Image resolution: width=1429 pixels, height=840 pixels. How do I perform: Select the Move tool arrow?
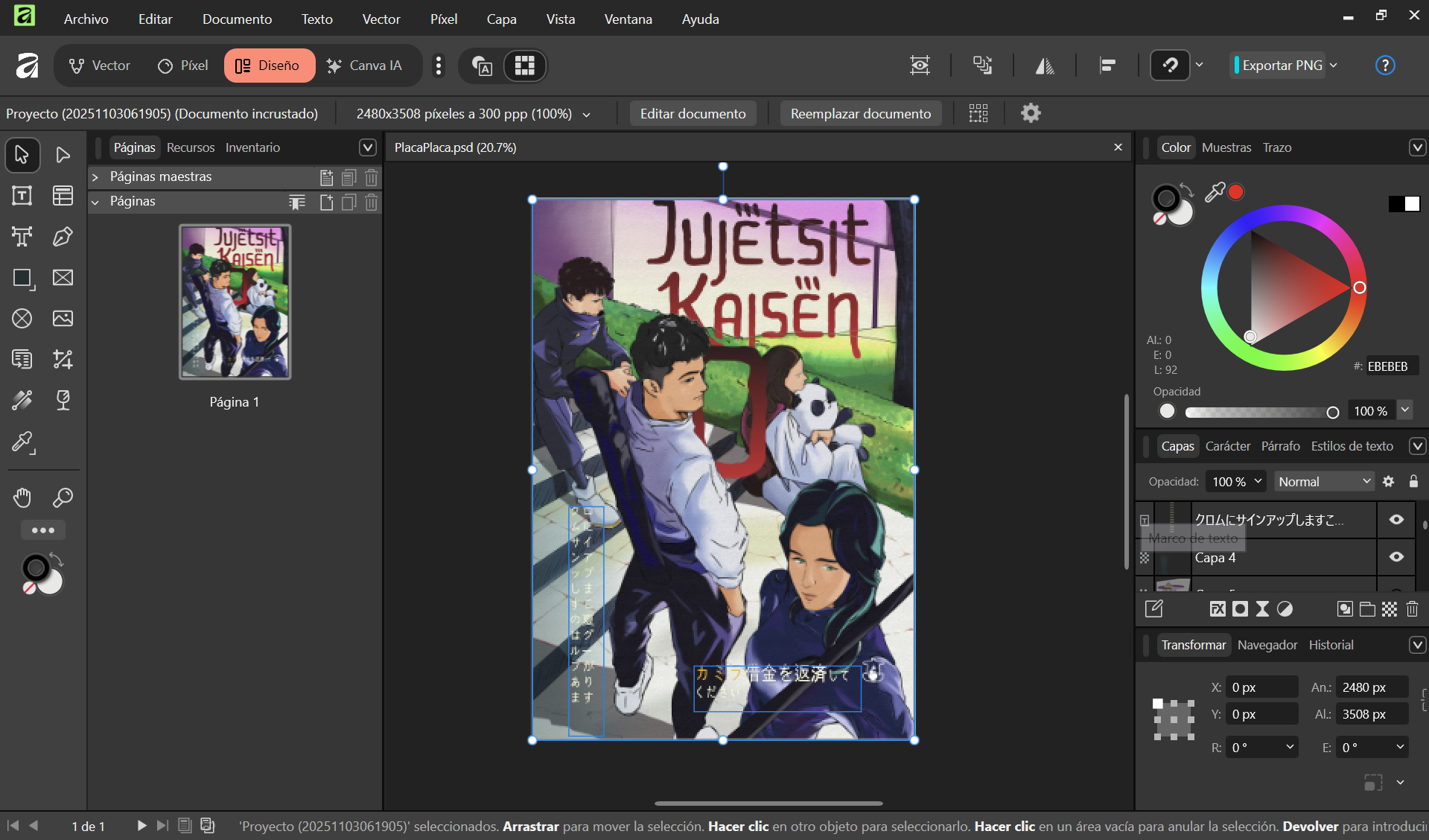pyautogui.click(x=22, y=155)
